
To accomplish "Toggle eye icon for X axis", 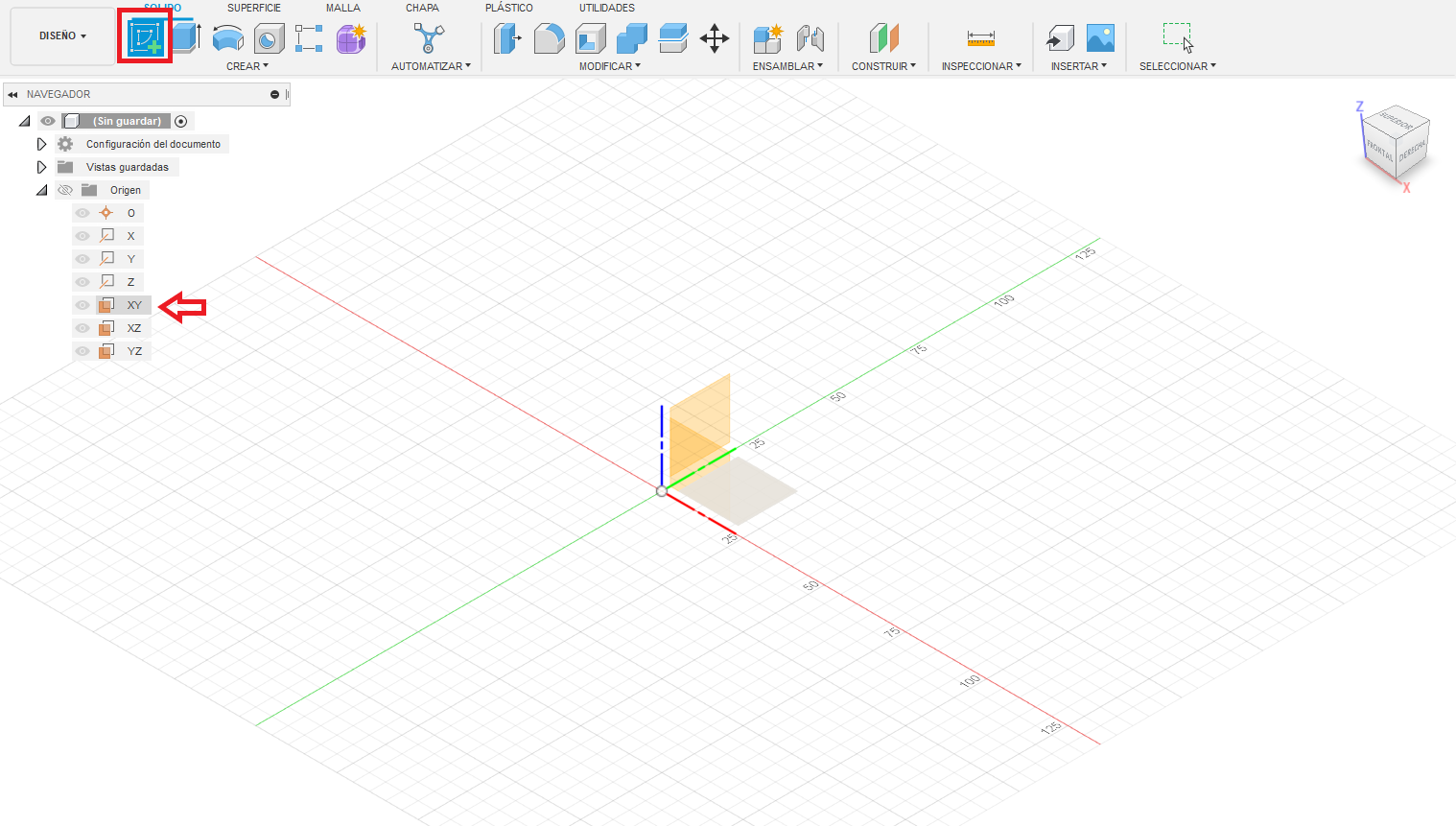I will [x=82, y=236].
